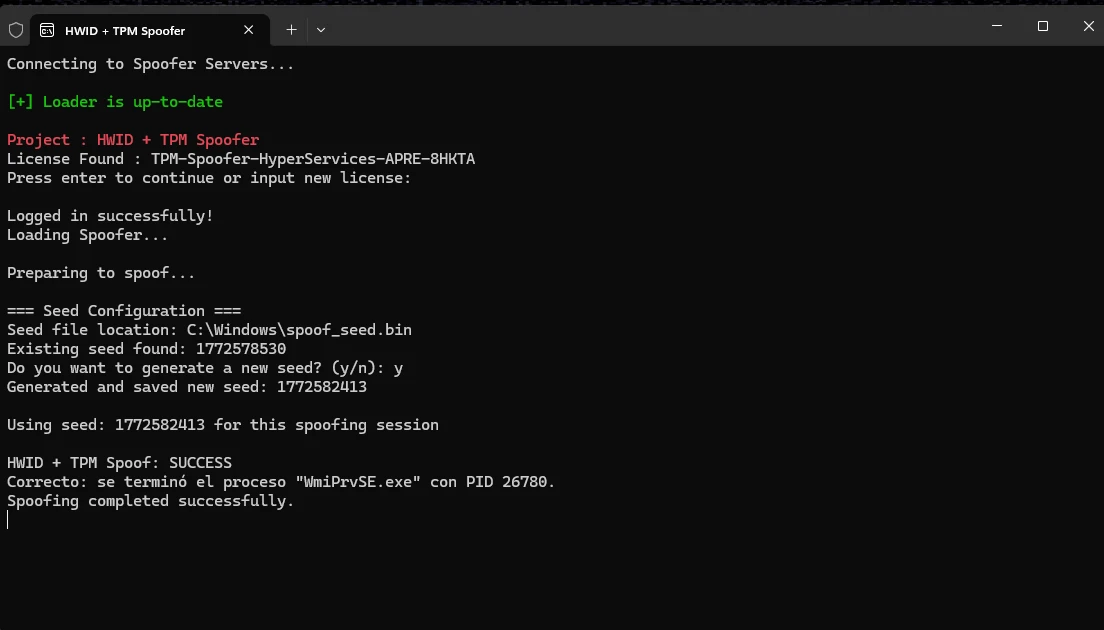Click the 'License Found' line text
The image size is (1104, 630).
tap(240, 159)
